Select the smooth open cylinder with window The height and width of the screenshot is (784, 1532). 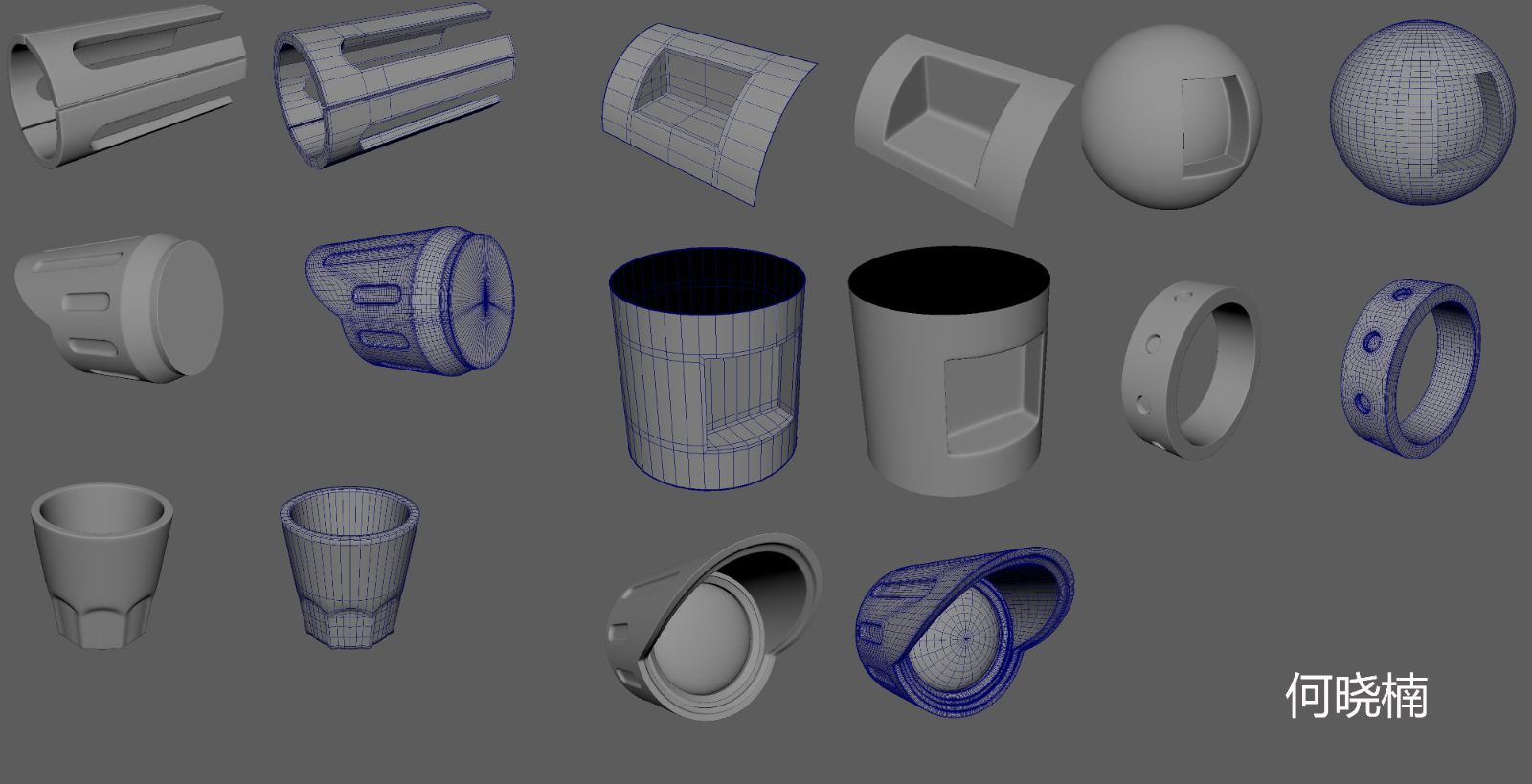pos(950,371)
